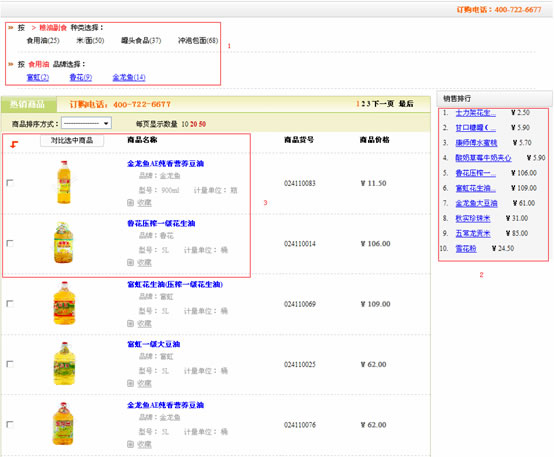Viewport: 554px width, 457px height.
Task: Click the 对比选中商品 compare button
Action: coord(72,140)
